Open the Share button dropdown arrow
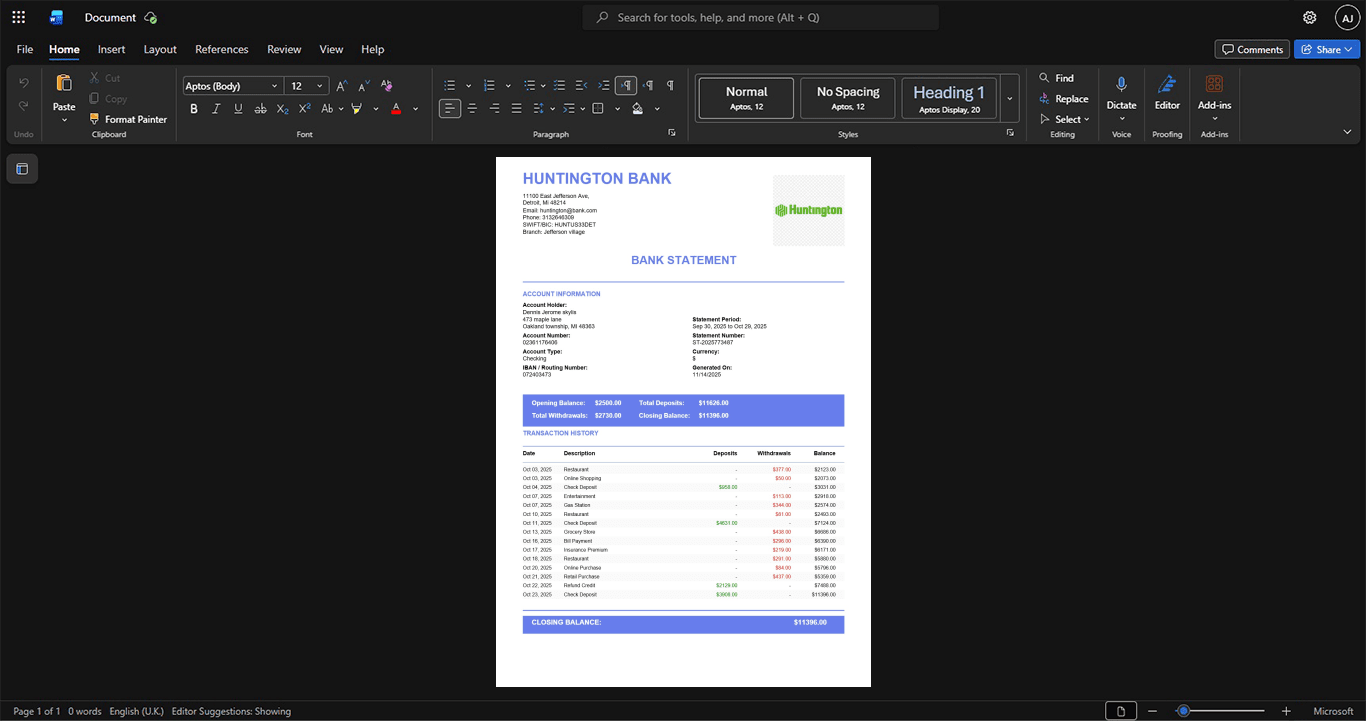Image resolution: width=1366 pixels, height=721 pixels. [x=1349, y=49]
